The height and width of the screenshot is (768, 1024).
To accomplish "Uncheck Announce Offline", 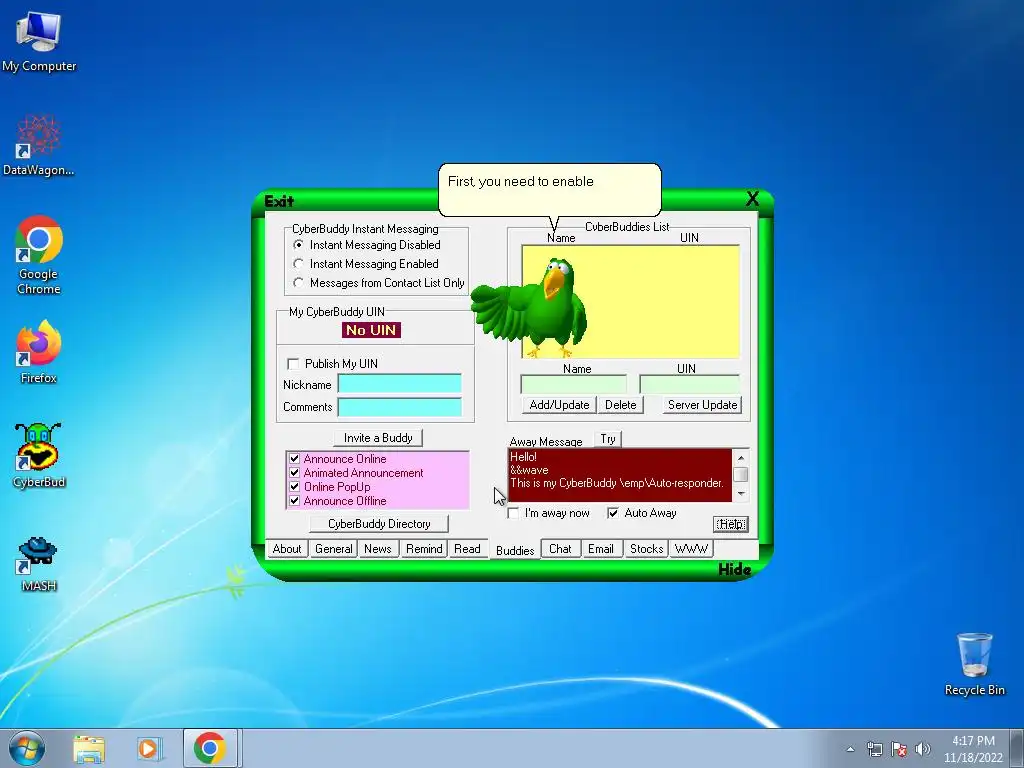I will pyautogui.click(x=295, y=501).
